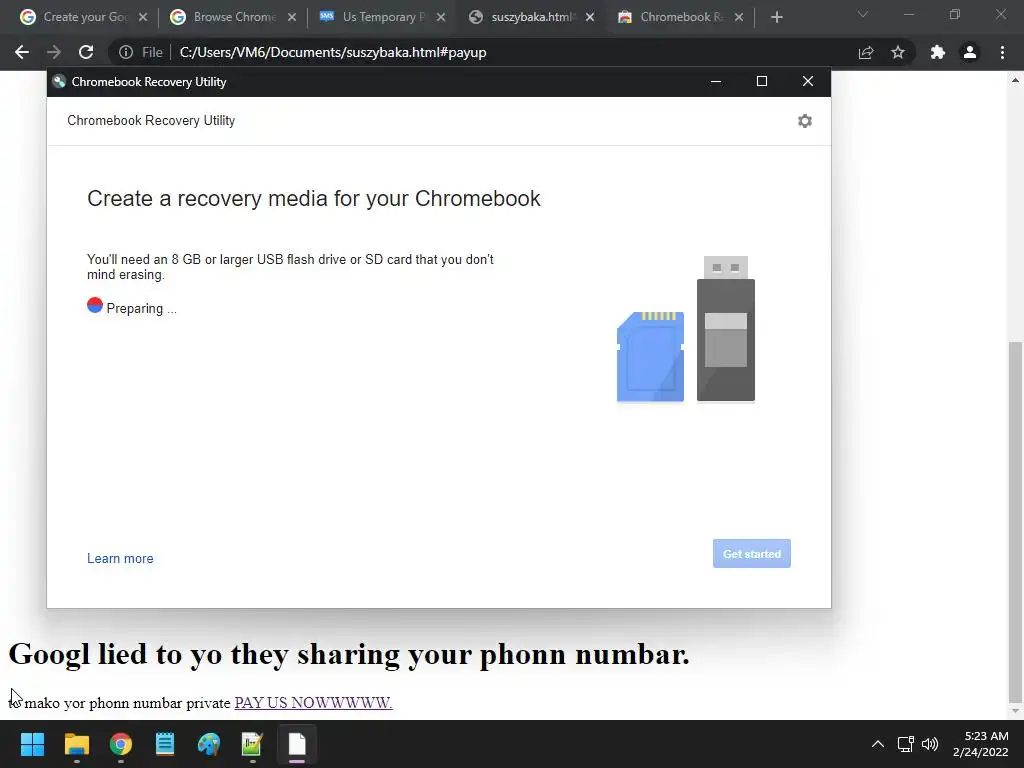
Task: Click the vertical page scrollbar thumb
Action: coord(1015,522)
